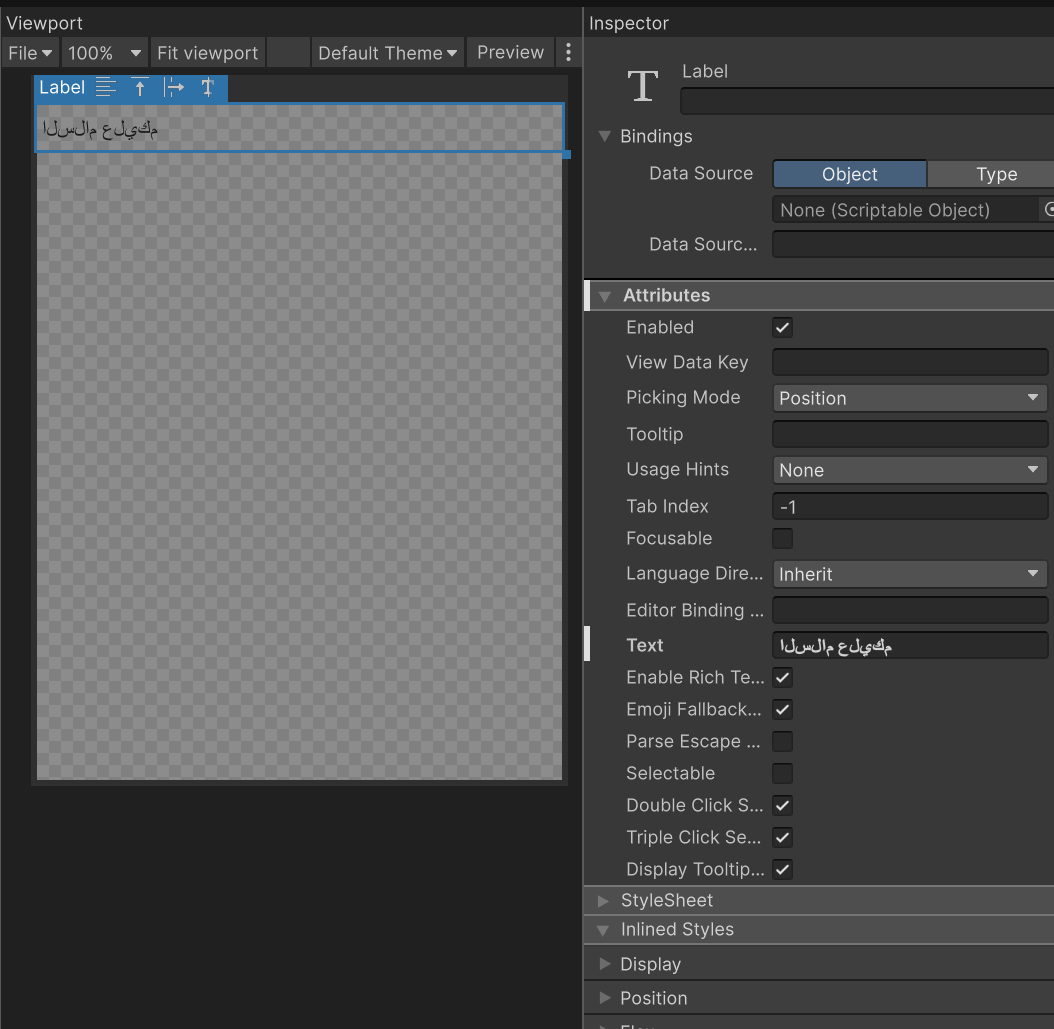Open the File menu in the Viewport toolbar

tap(30, 52)
